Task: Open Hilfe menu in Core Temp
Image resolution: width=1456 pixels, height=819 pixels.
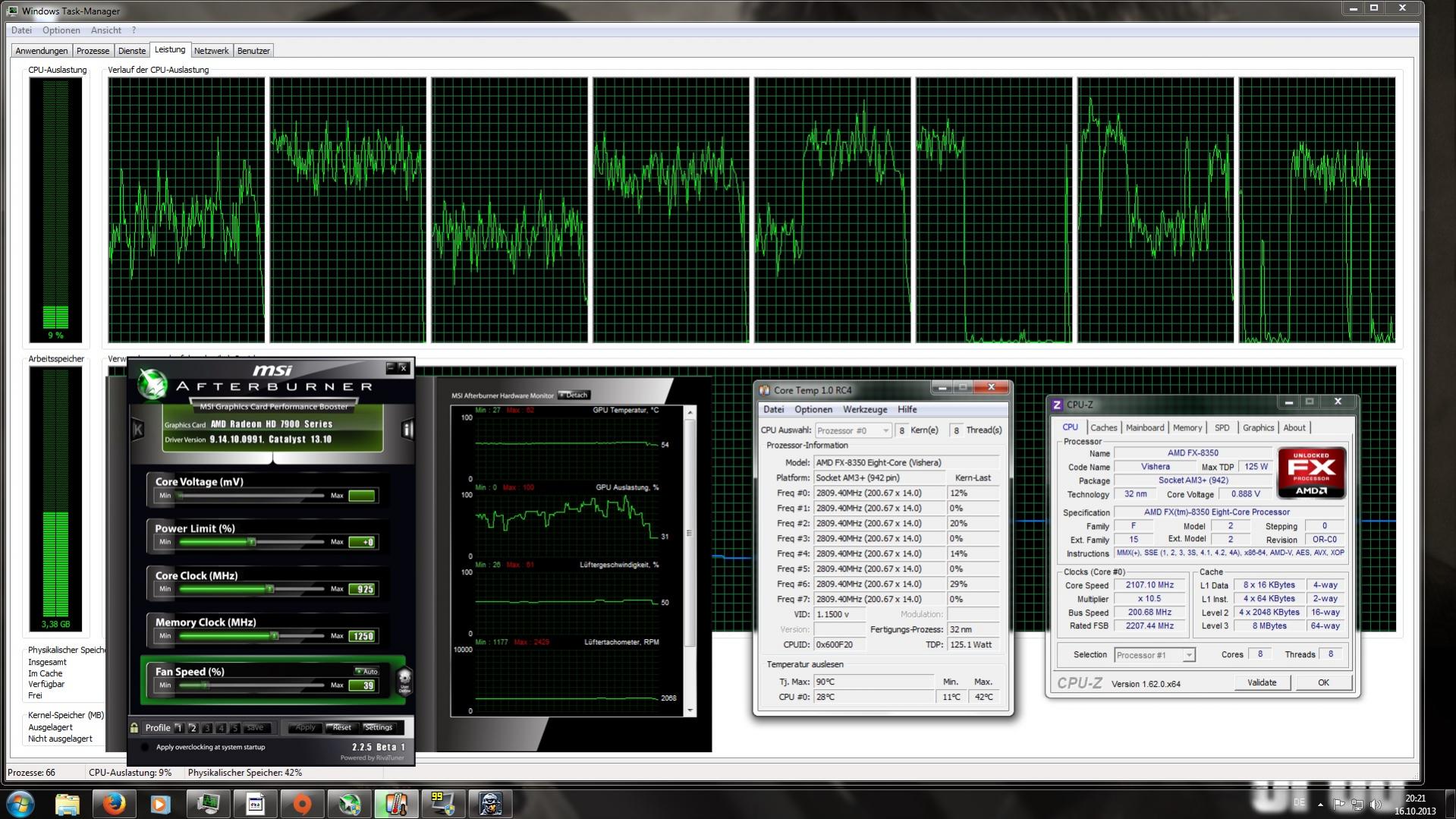Action: coord(907,410)
